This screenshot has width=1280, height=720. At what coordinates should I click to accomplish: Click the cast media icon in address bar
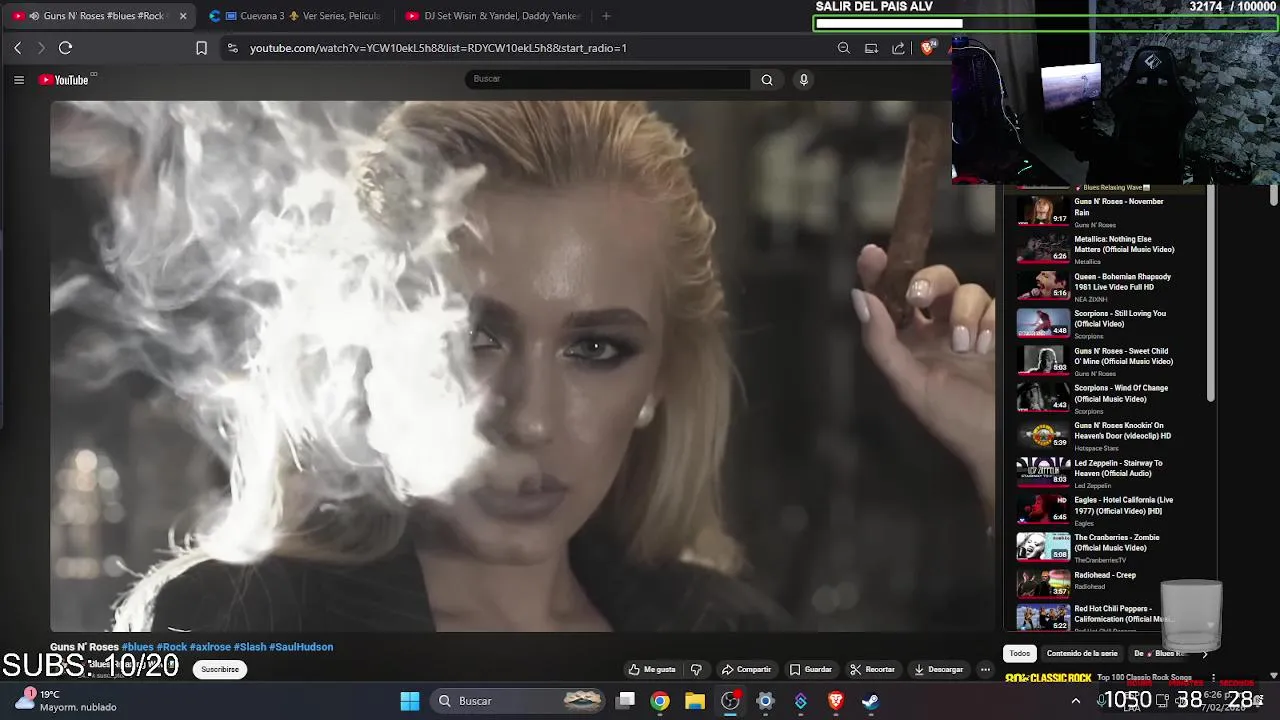[871, 48]
